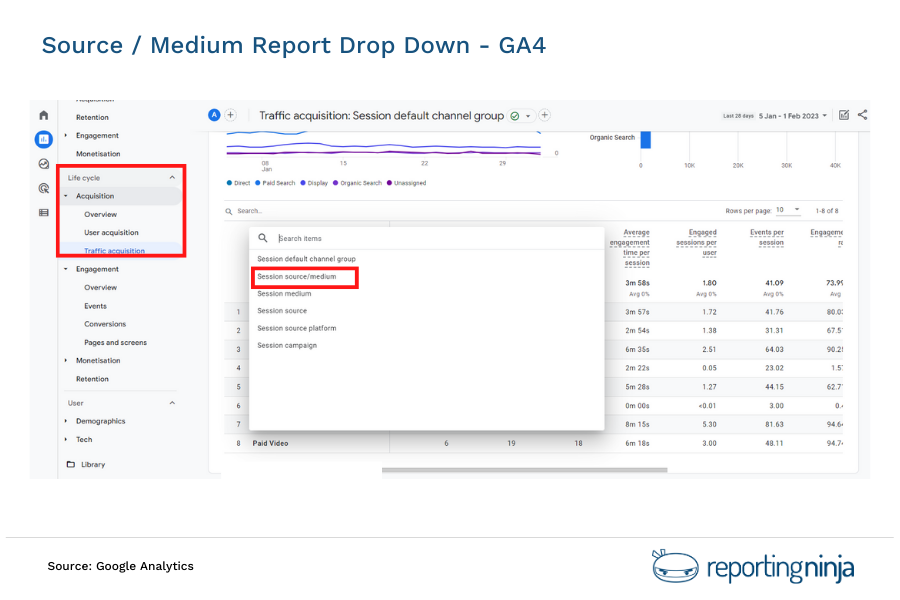This screenshot has width=900, height=600.
Task: Collapse the Acquisition tree item
Action: (66, 196)
